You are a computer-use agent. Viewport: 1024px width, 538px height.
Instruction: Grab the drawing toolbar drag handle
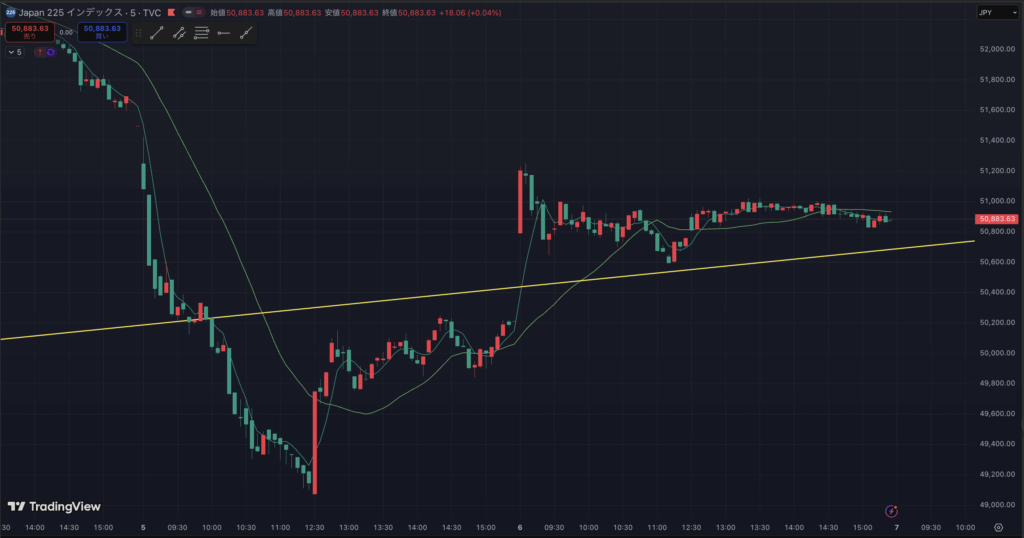pos(138,33)
